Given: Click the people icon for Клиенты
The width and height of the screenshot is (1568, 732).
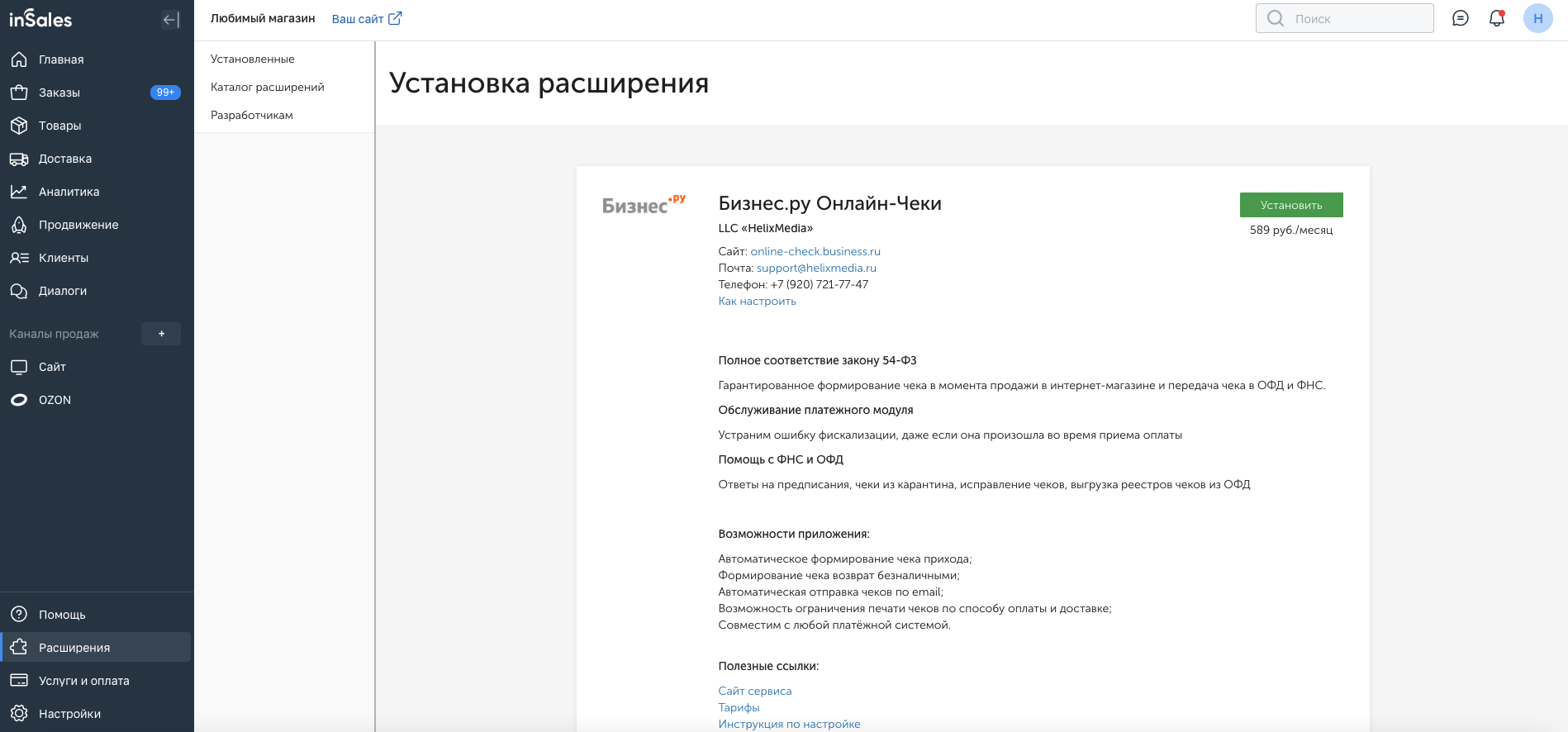Looking at the screenshot, I should [19, 258].
